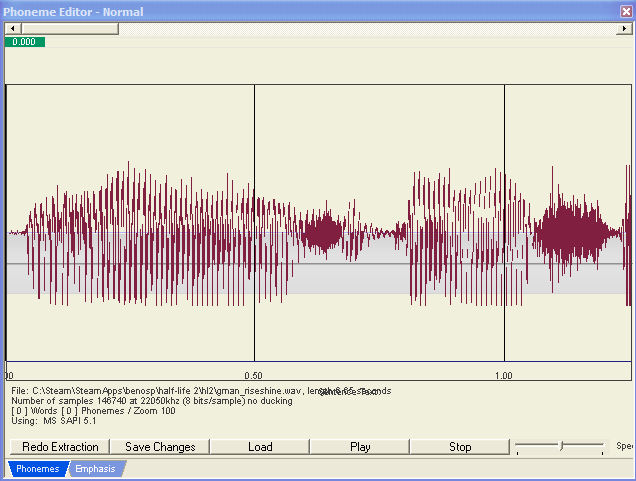Click the Save Changes button
Viewport: 636px width, 481px height.
click(160, 447)
